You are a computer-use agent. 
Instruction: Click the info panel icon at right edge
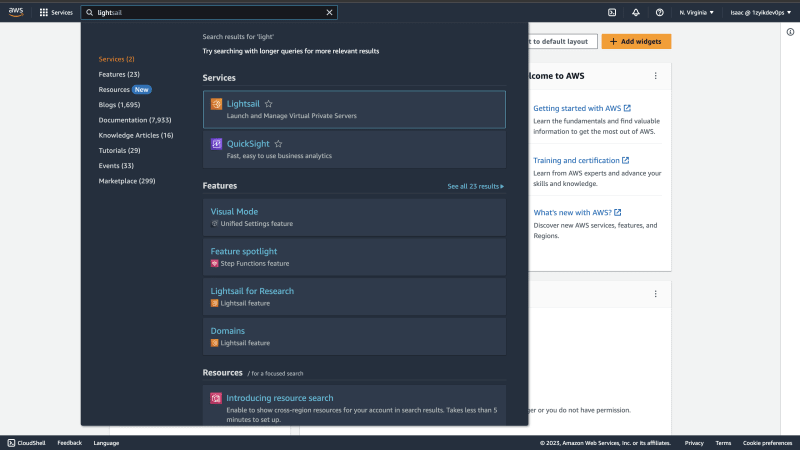pos(790,32)
